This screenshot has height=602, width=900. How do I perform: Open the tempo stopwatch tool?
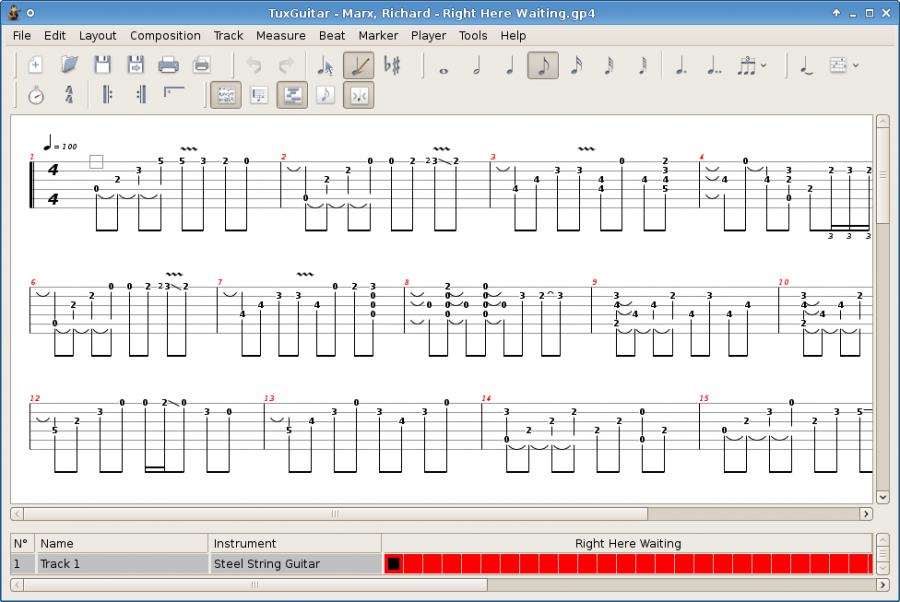36,95
